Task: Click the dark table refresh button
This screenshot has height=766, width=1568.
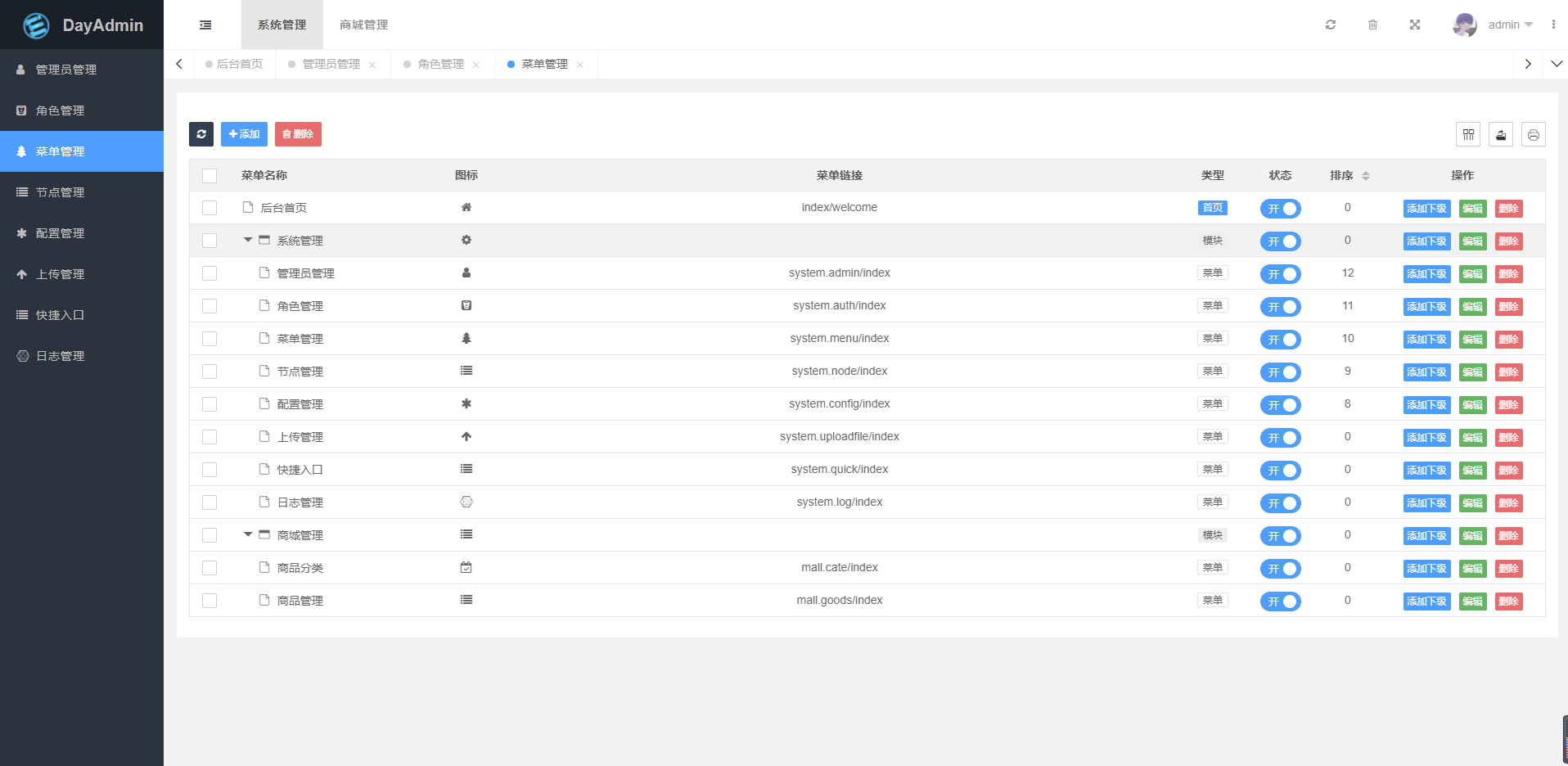Action: 201,134
